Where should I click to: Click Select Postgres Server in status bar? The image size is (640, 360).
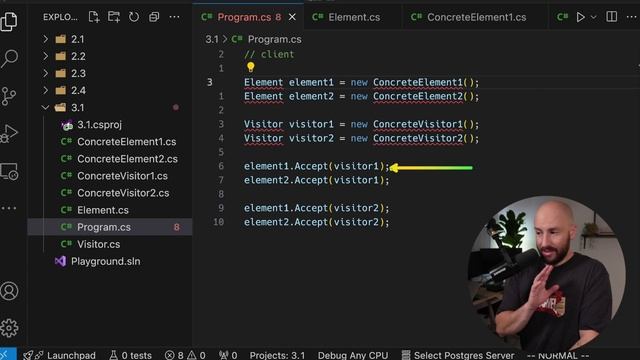click(x=458, y=355)
